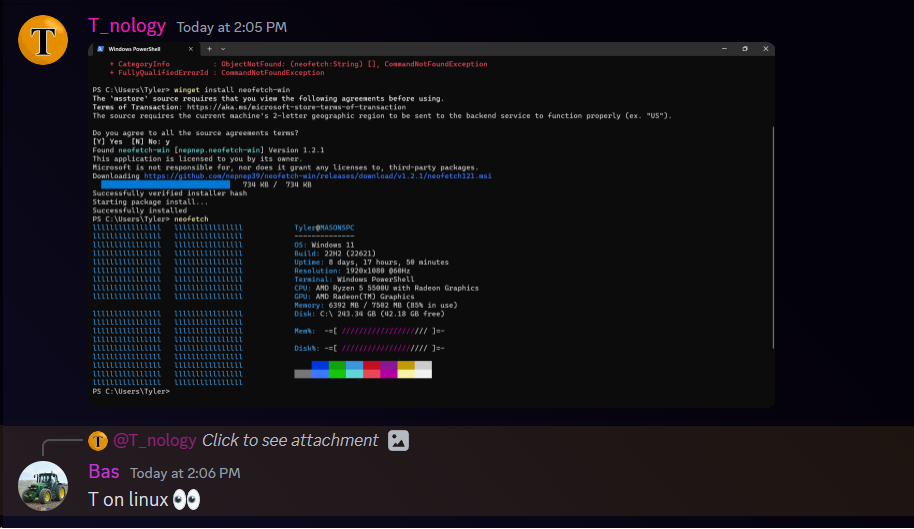Jump to message via 'Click to see attachment'
Viewport: 914px width, 529px height.
[x=290, y=440]
